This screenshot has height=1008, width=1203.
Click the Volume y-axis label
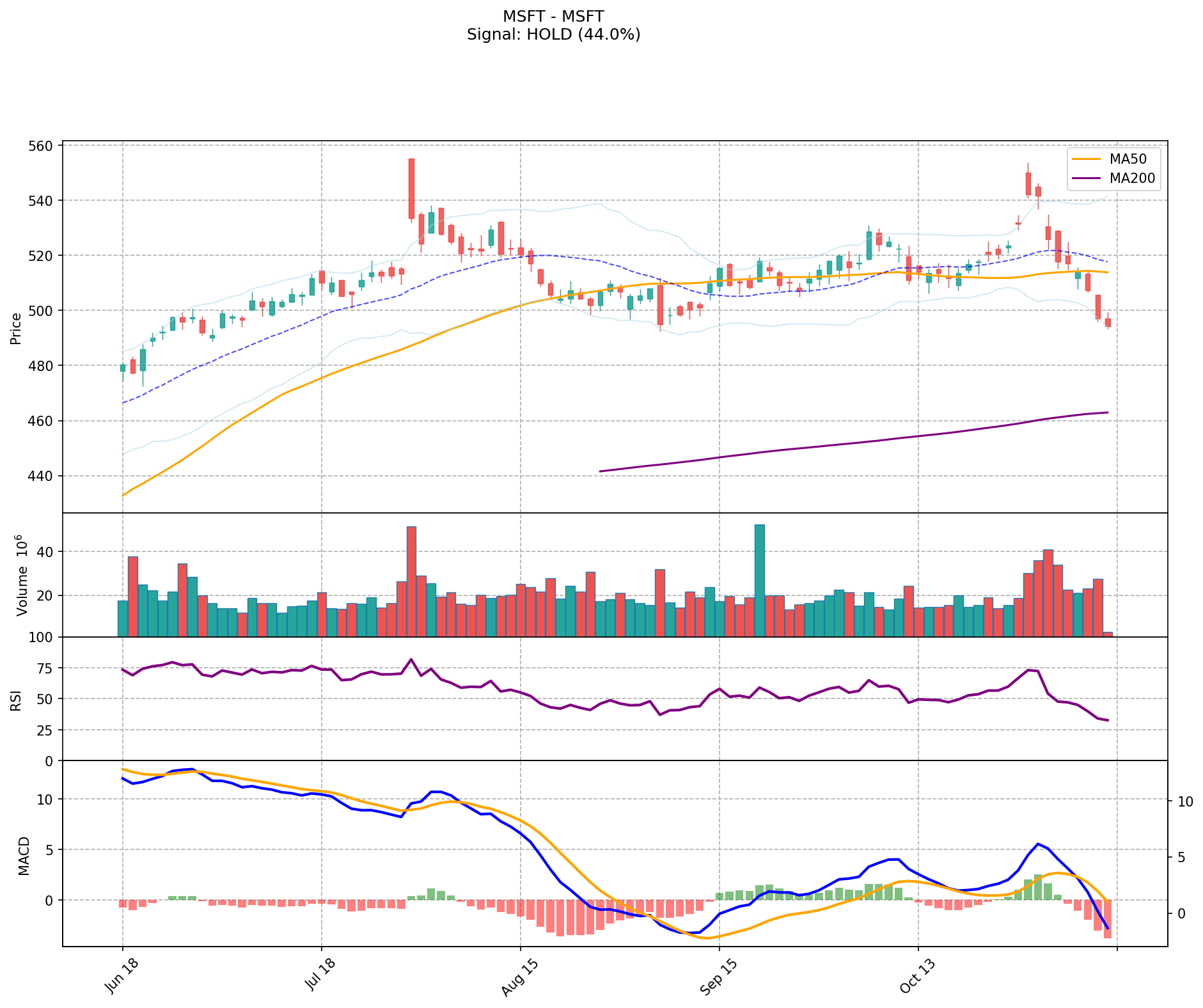(21, 575)
